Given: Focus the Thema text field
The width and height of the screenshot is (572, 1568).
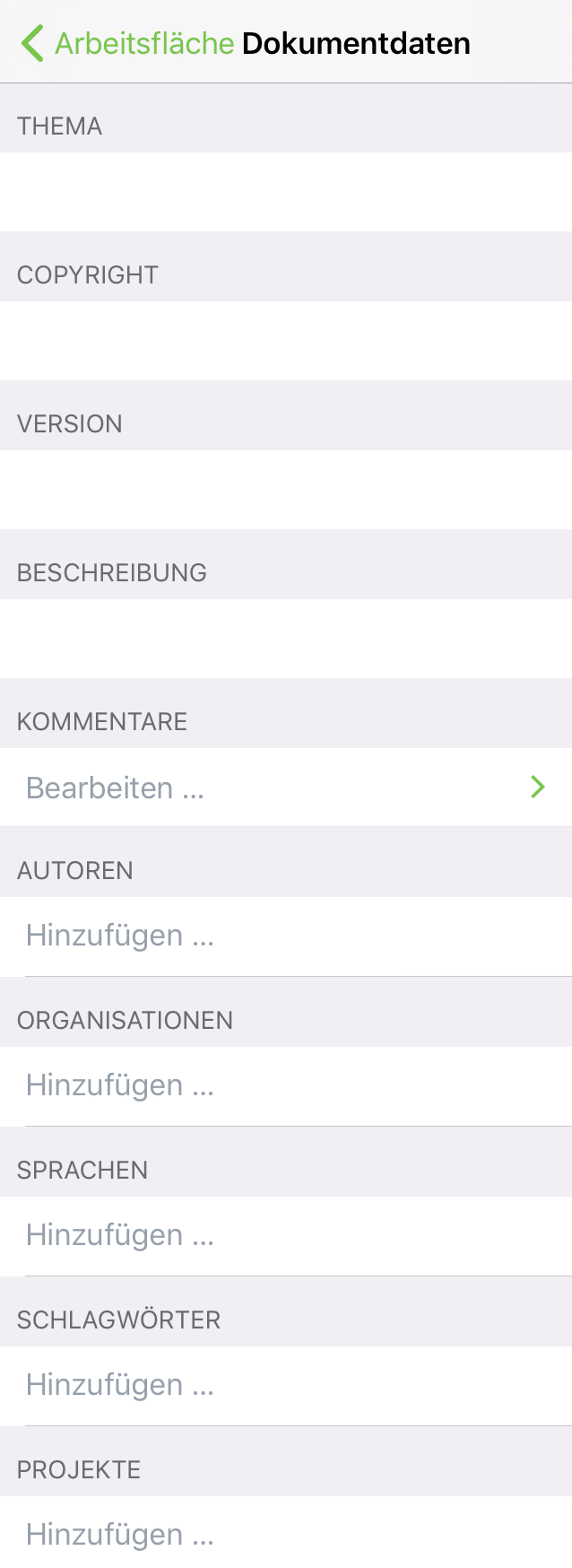Looking at the screenshot, I should pos(286,192).
